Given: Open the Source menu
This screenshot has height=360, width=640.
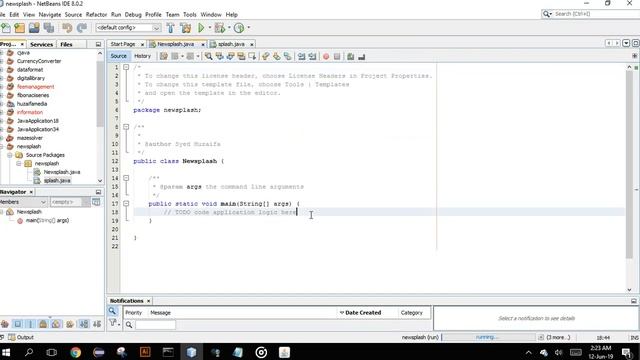Looking at the screenshot, I should coord(73,14).
